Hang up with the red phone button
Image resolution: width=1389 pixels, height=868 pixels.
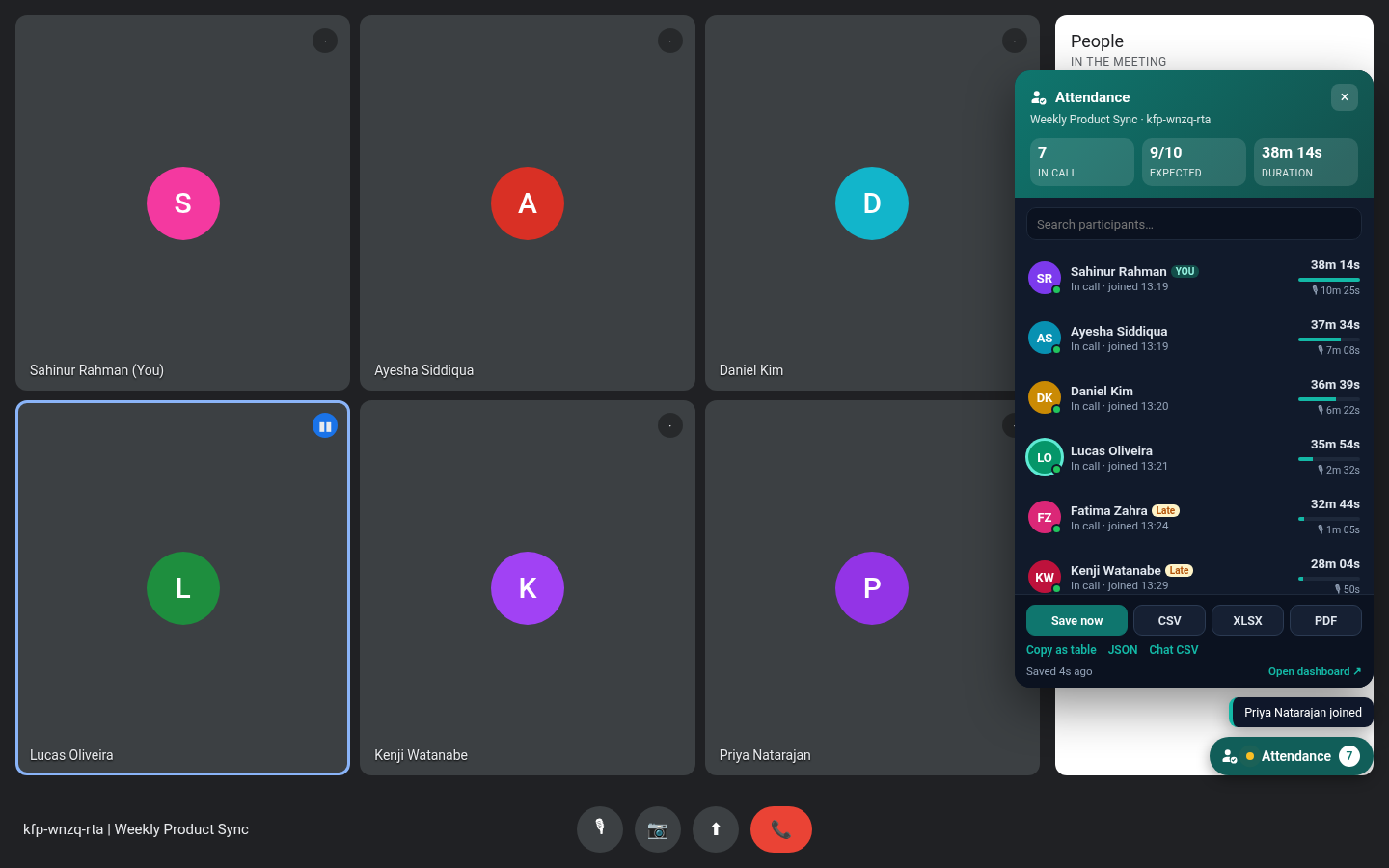pyautogui.click(x=781, y=829)
